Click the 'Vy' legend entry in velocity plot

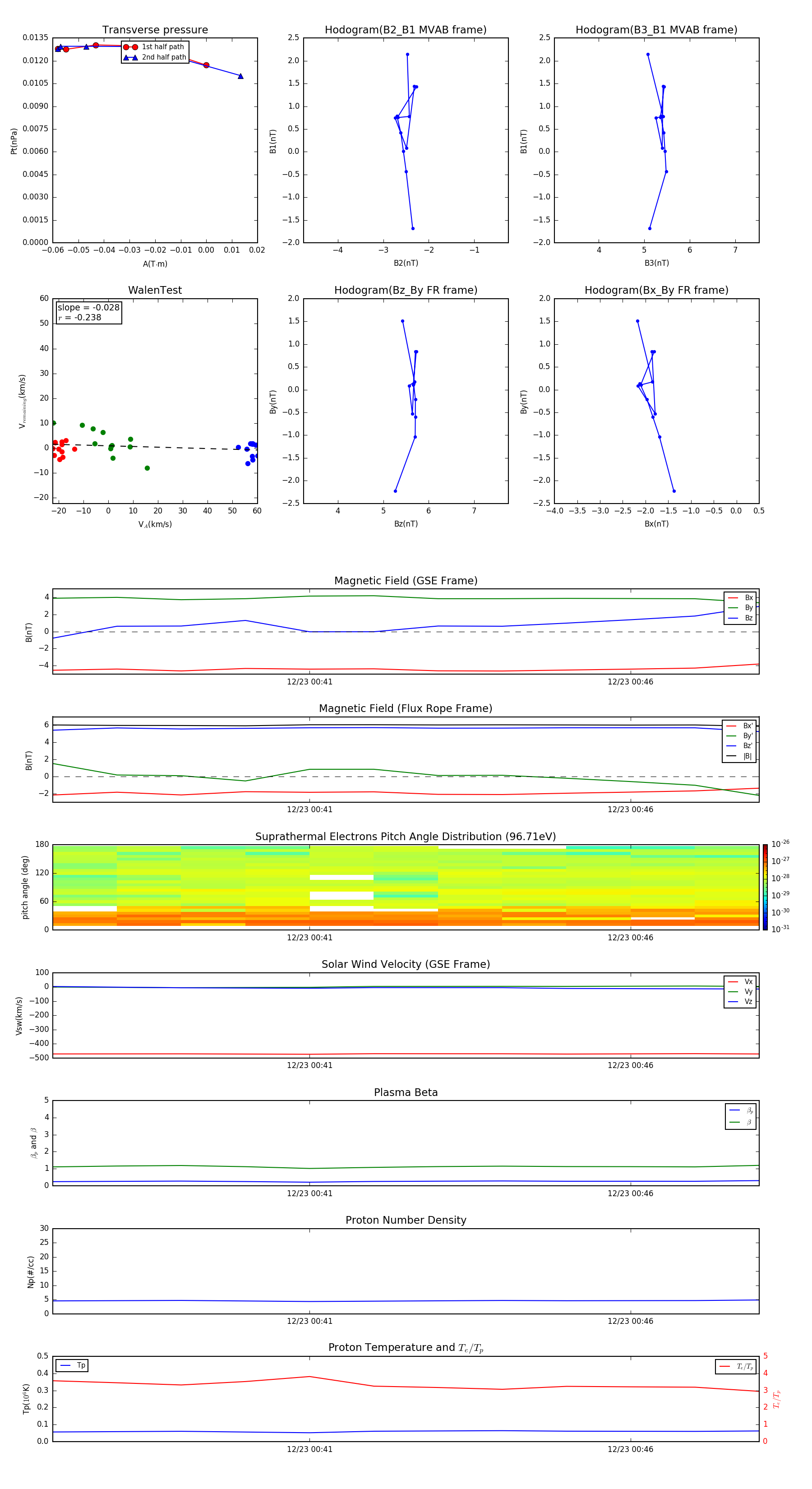coord(740,991)
